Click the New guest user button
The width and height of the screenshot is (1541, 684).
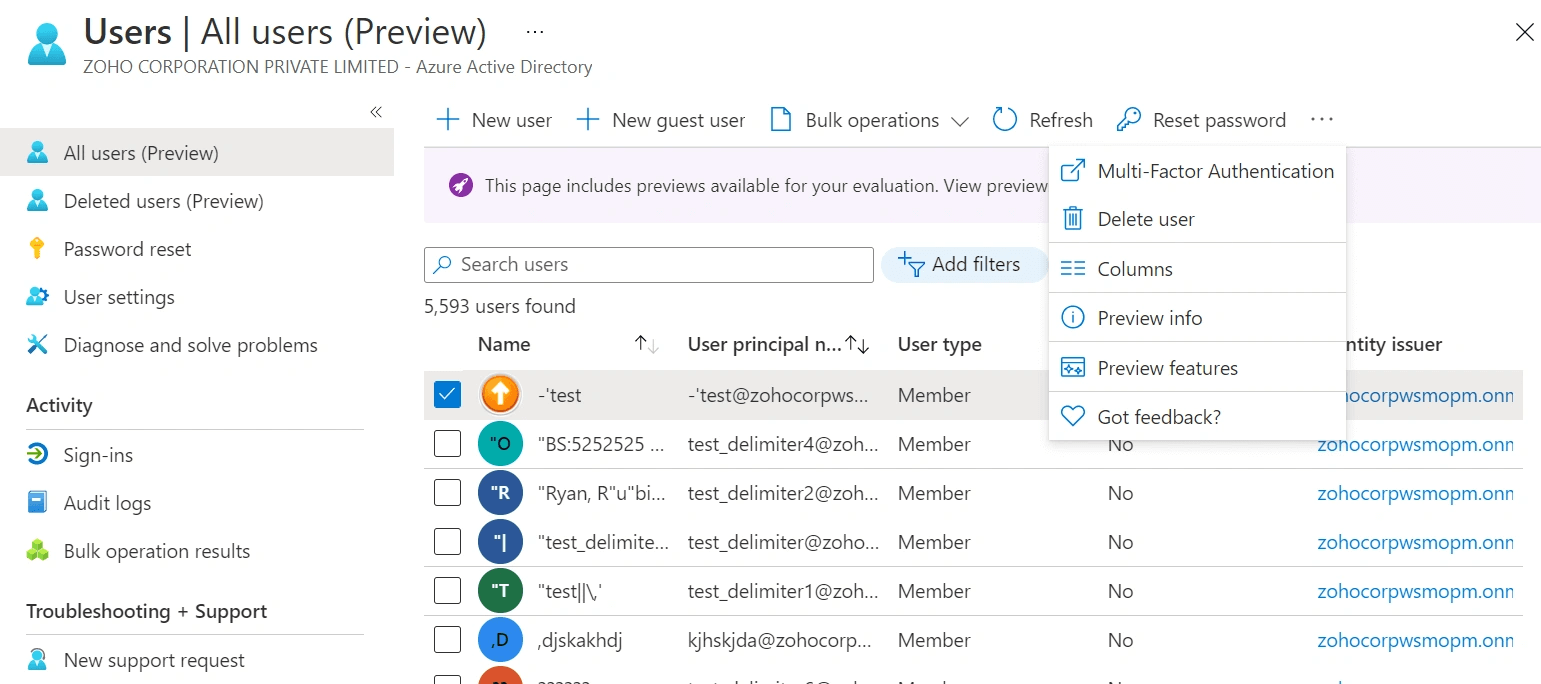click(661, 119)
